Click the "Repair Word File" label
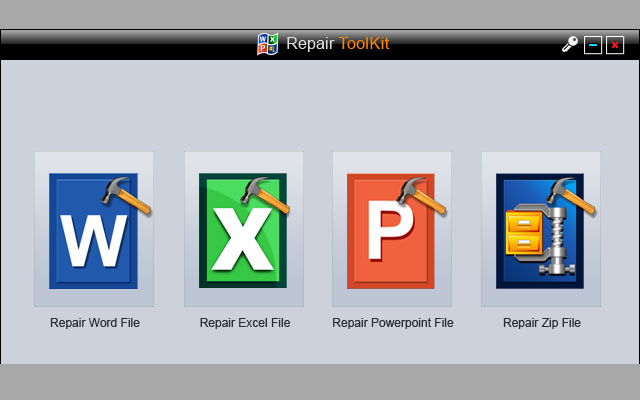 pyautogui.click(x=95, y=323)
